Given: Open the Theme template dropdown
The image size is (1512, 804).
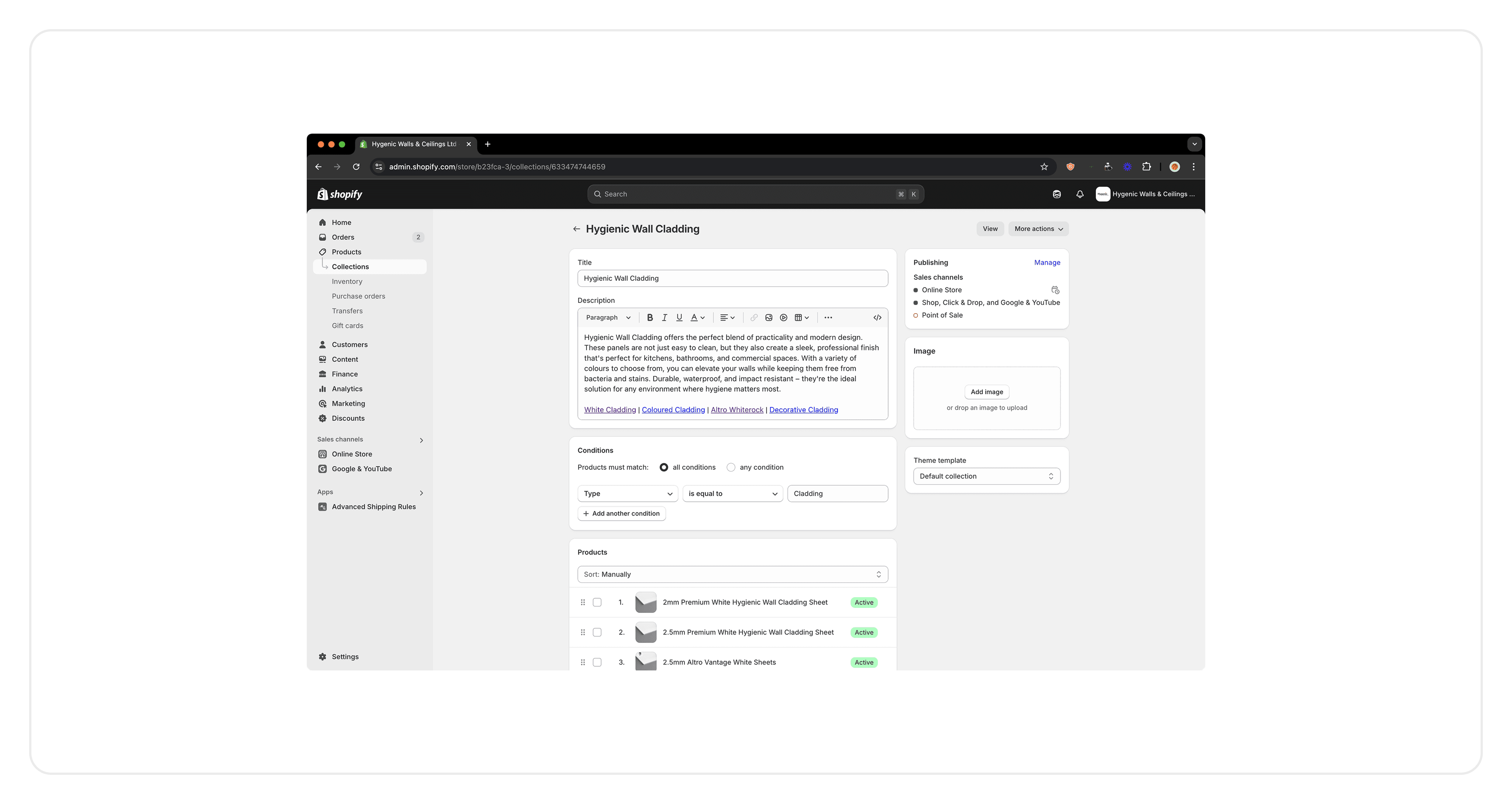Looking at the screenshot, I should pyautogui.click(x=987, y=476).
